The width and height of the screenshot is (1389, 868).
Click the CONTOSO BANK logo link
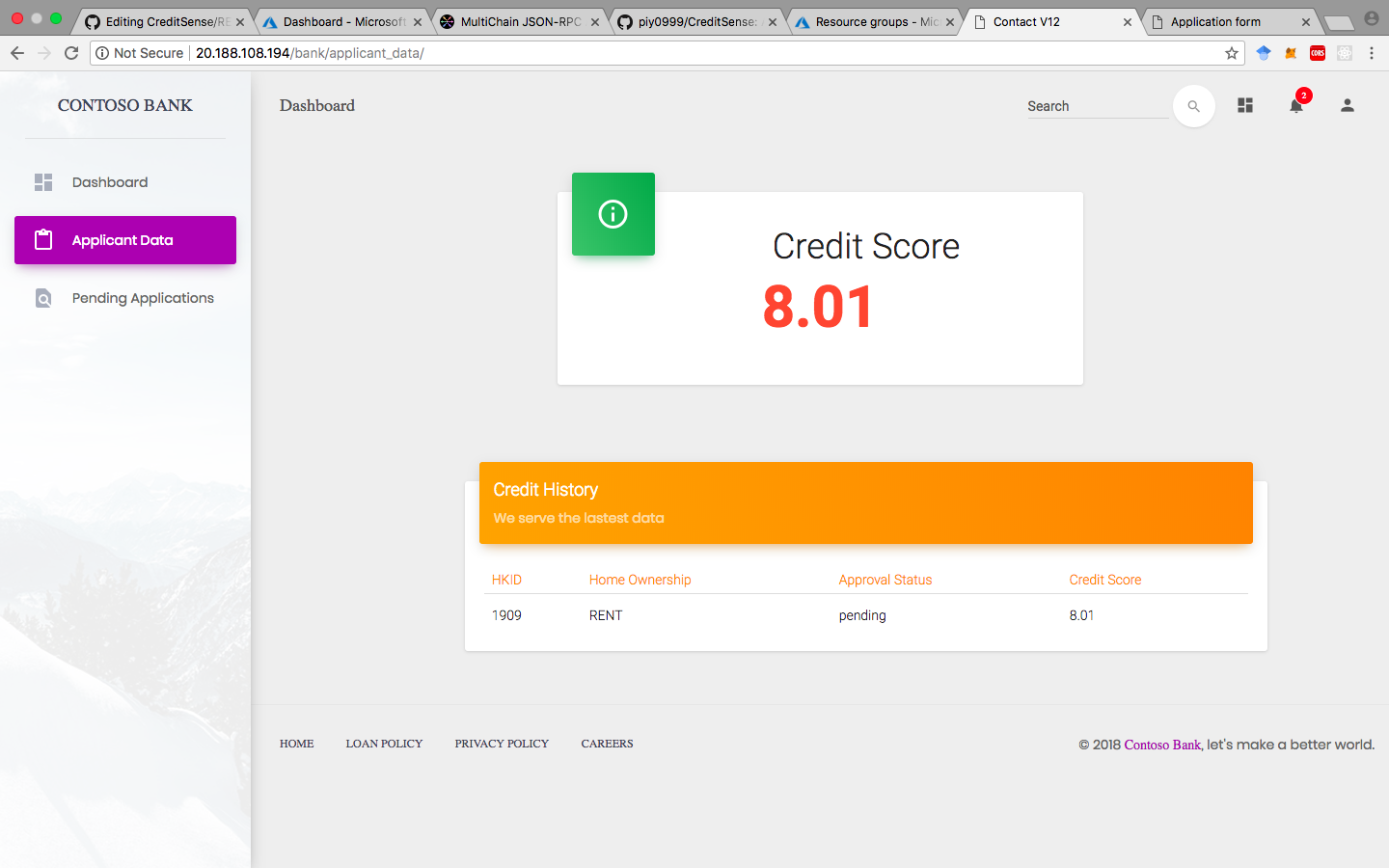click(125, 105)
